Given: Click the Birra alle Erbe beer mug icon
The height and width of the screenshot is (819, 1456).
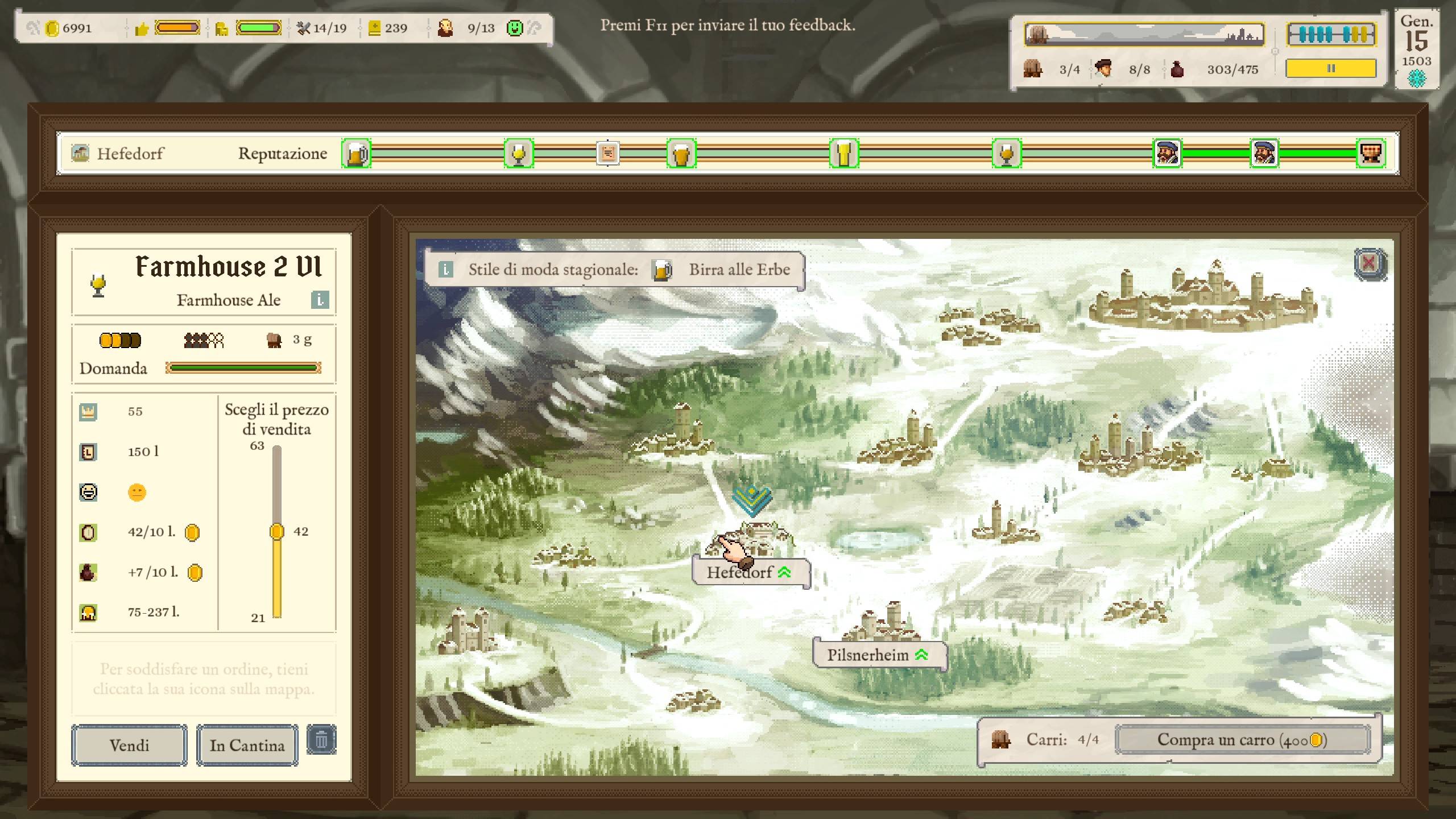Looking at the screenshot, I should click(661, 270).
